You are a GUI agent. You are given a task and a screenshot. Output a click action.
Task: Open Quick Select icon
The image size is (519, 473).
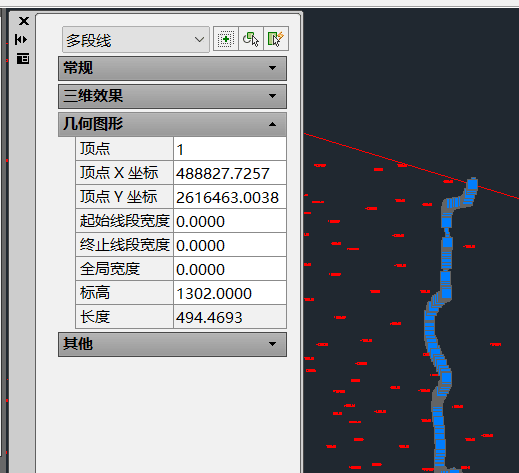(276, 39)
